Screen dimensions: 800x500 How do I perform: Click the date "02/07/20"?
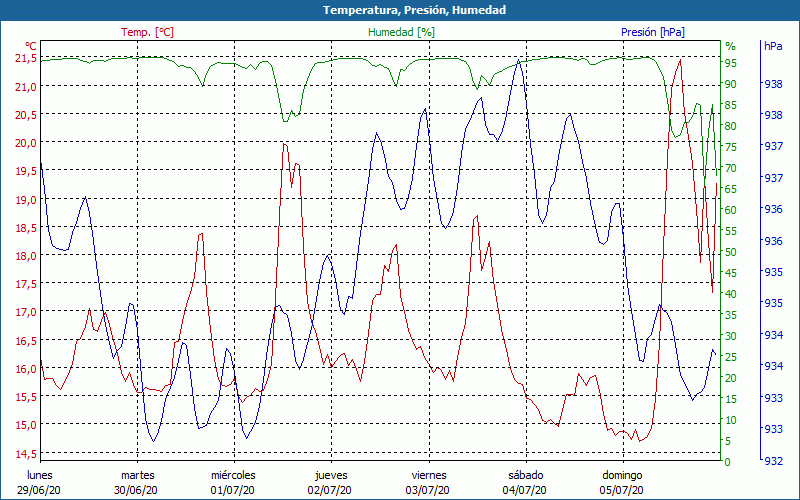coord(330,490)
